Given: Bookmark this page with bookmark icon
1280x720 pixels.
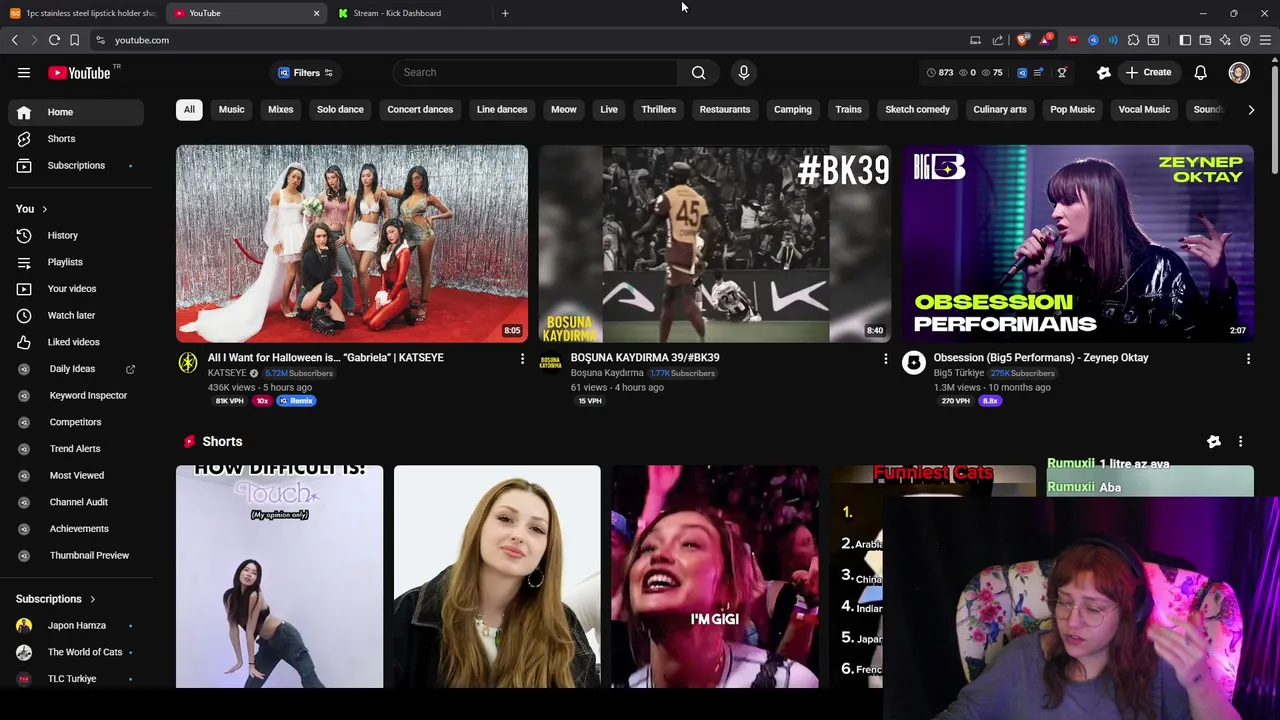Looking at the screenshot, I should point(74,40).
